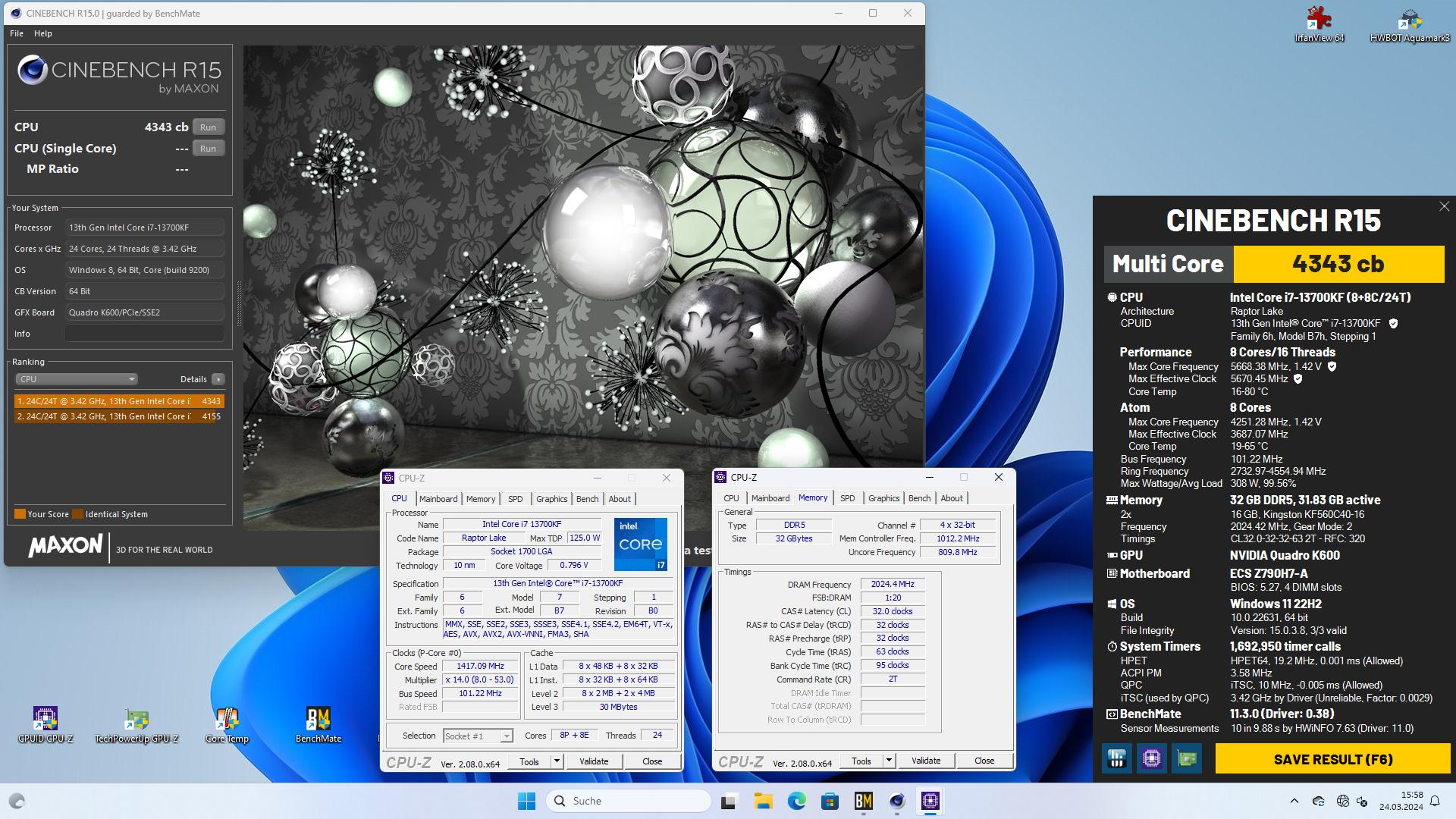
Task: Click Validate in right CPU-Z window
Action: (926, 761)
